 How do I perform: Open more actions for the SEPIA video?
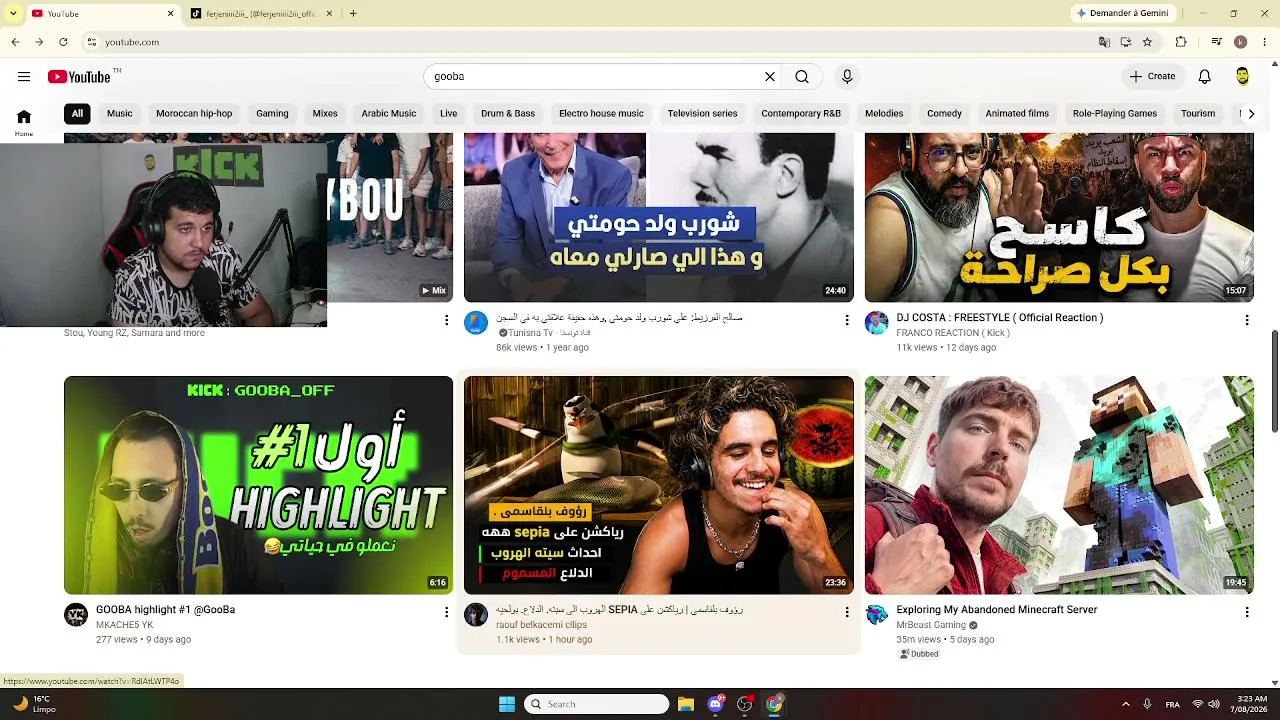(847, 612)
